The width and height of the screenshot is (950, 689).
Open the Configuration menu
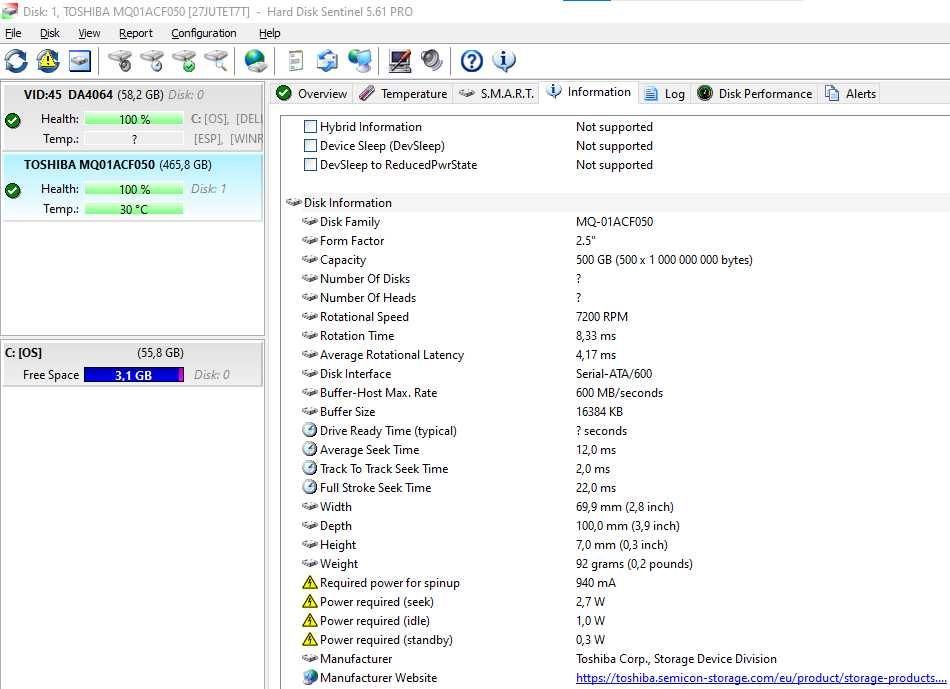[x=204, y=33]
